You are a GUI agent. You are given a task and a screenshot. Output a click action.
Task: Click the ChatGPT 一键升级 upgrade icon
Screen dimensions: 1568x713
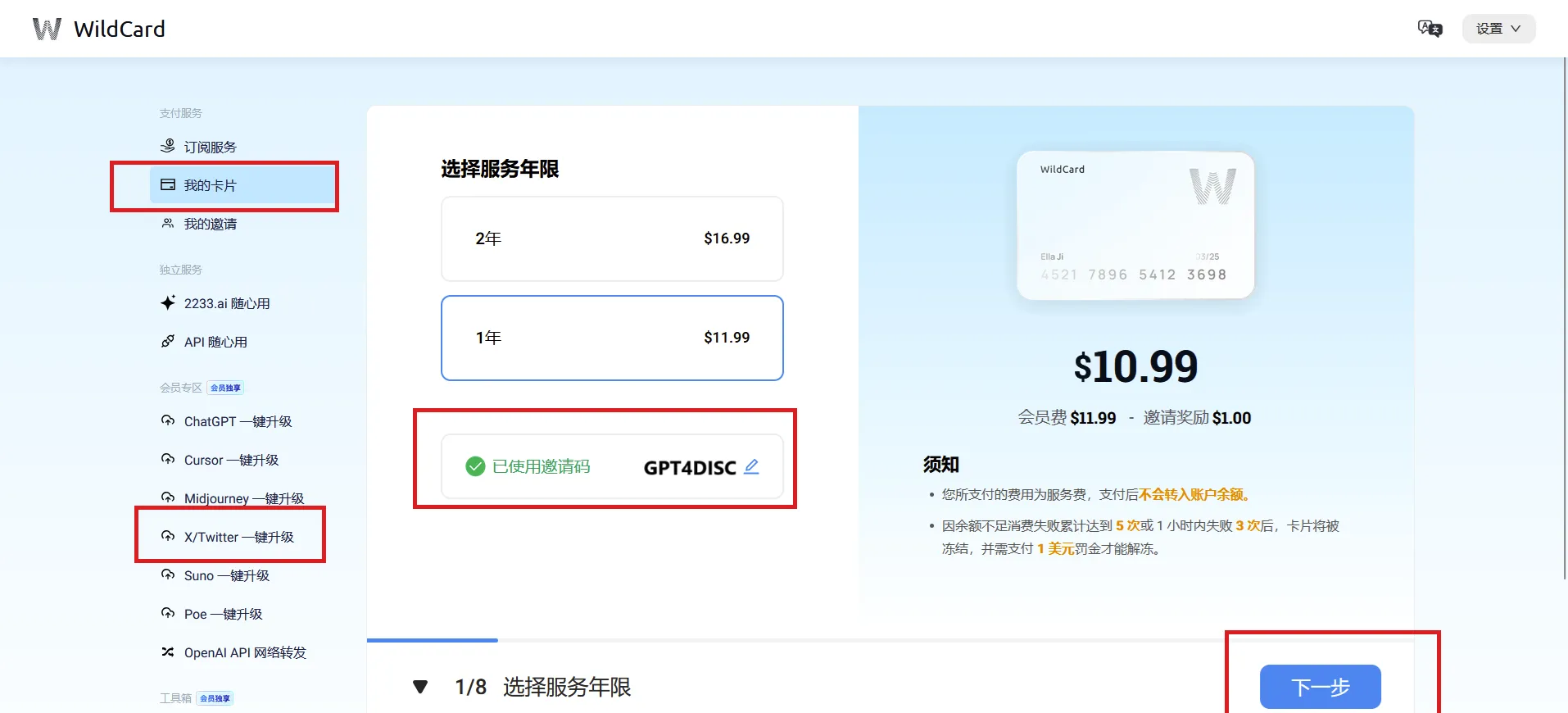tap(168, 421)
